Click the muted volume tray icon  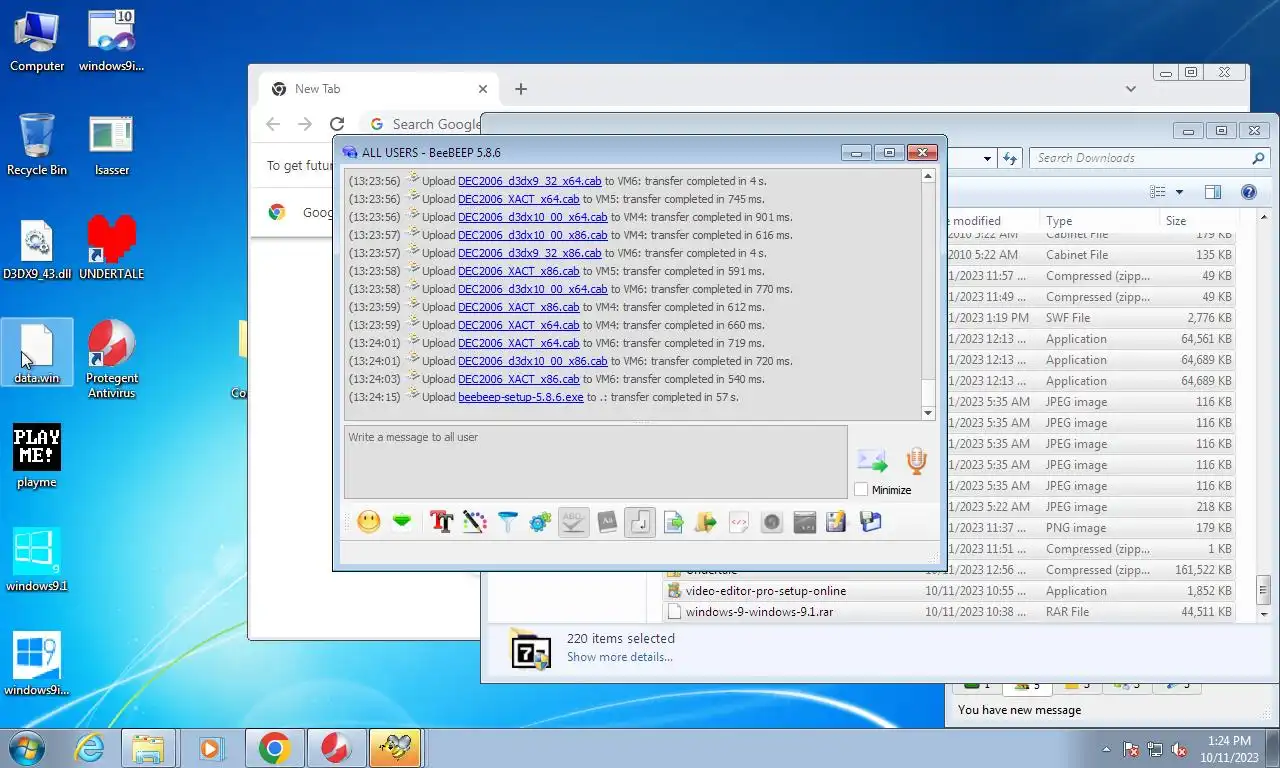(1179, 748)
